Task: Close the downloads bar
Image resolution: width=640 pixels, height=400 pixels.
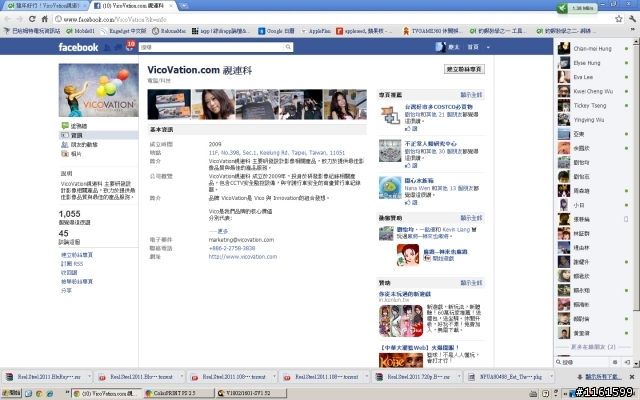Action: (x=632, y=377)
